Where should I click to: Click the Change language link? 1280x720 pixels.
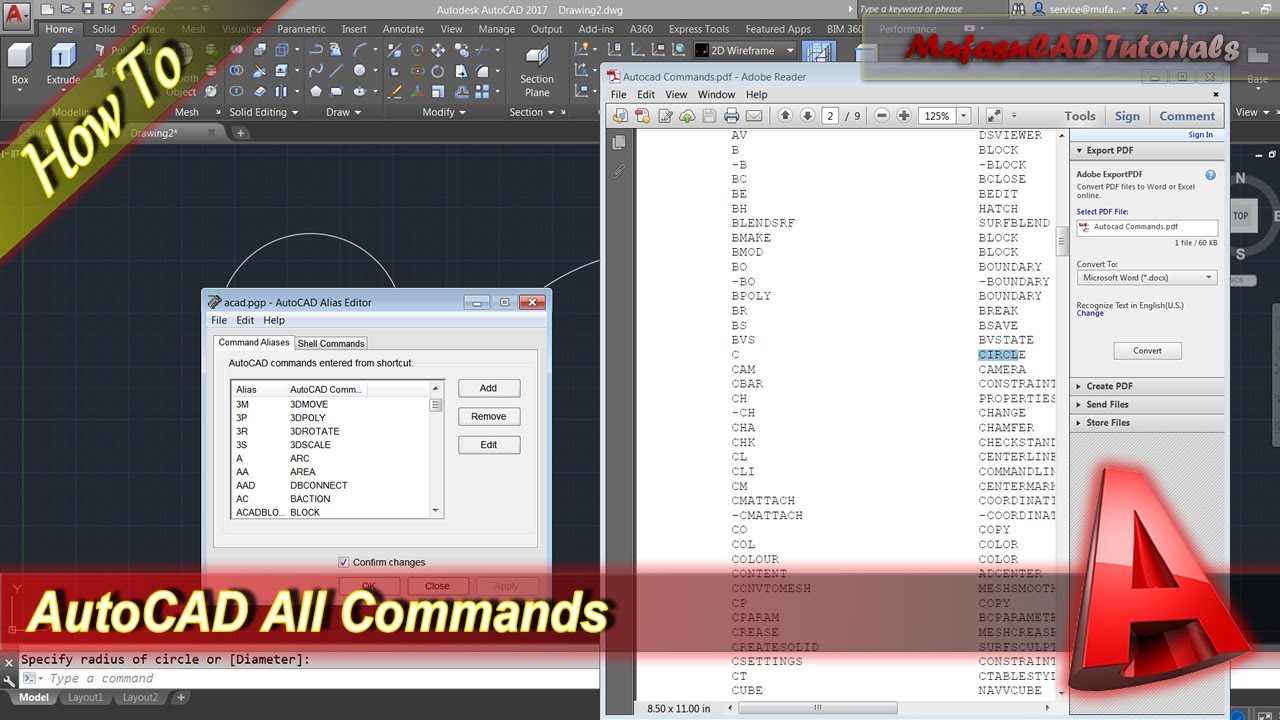1090,313
